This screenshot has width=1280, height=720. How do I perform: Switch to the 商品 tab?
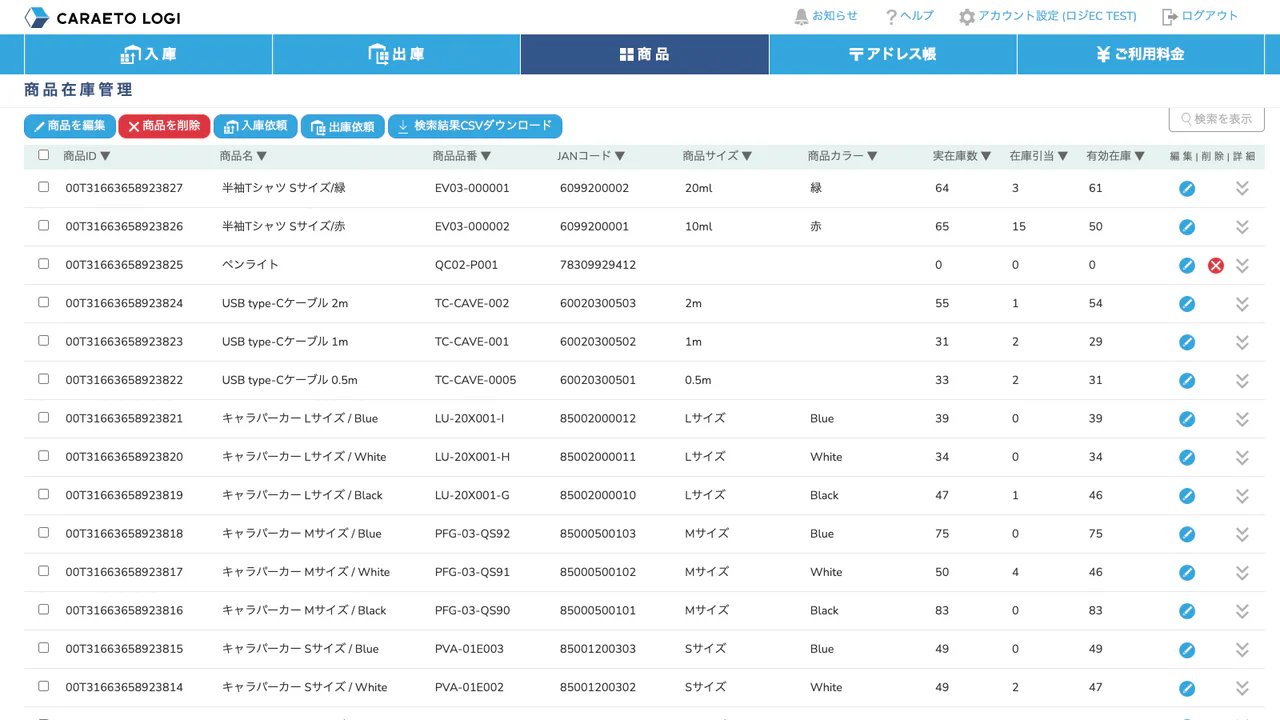pyautogui.click(x=644, y=54)
